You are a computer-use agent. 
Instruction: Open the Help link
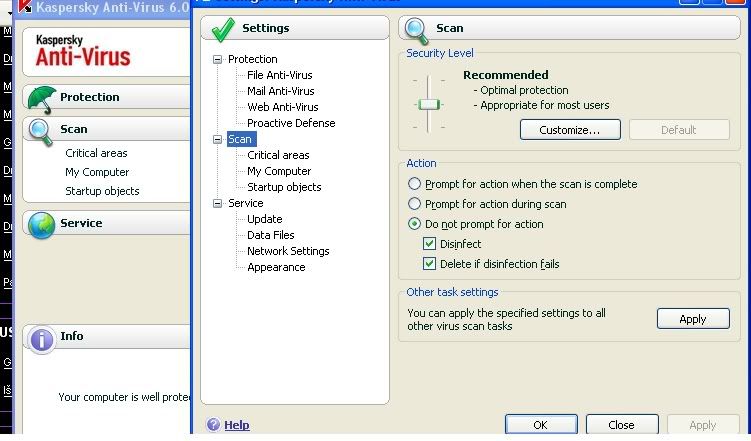[x=237, y=425]
